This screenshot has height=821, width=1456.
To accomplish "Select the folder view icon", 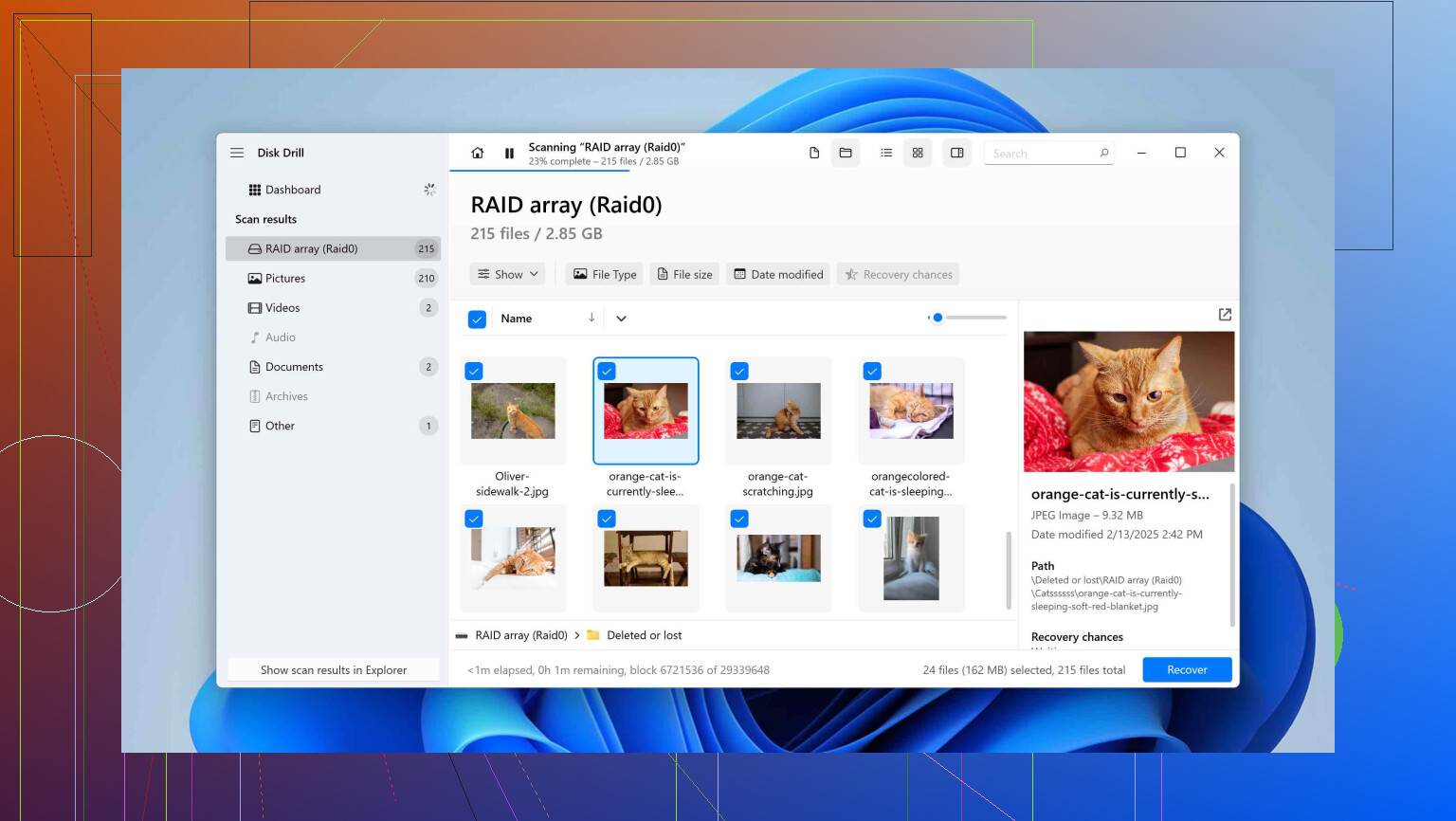I will (x=846, y=153).
